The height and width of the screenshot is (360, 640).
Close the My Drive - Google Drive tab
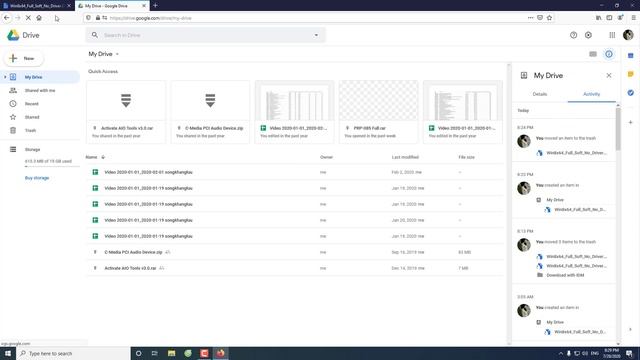click(x=144, y=6)
